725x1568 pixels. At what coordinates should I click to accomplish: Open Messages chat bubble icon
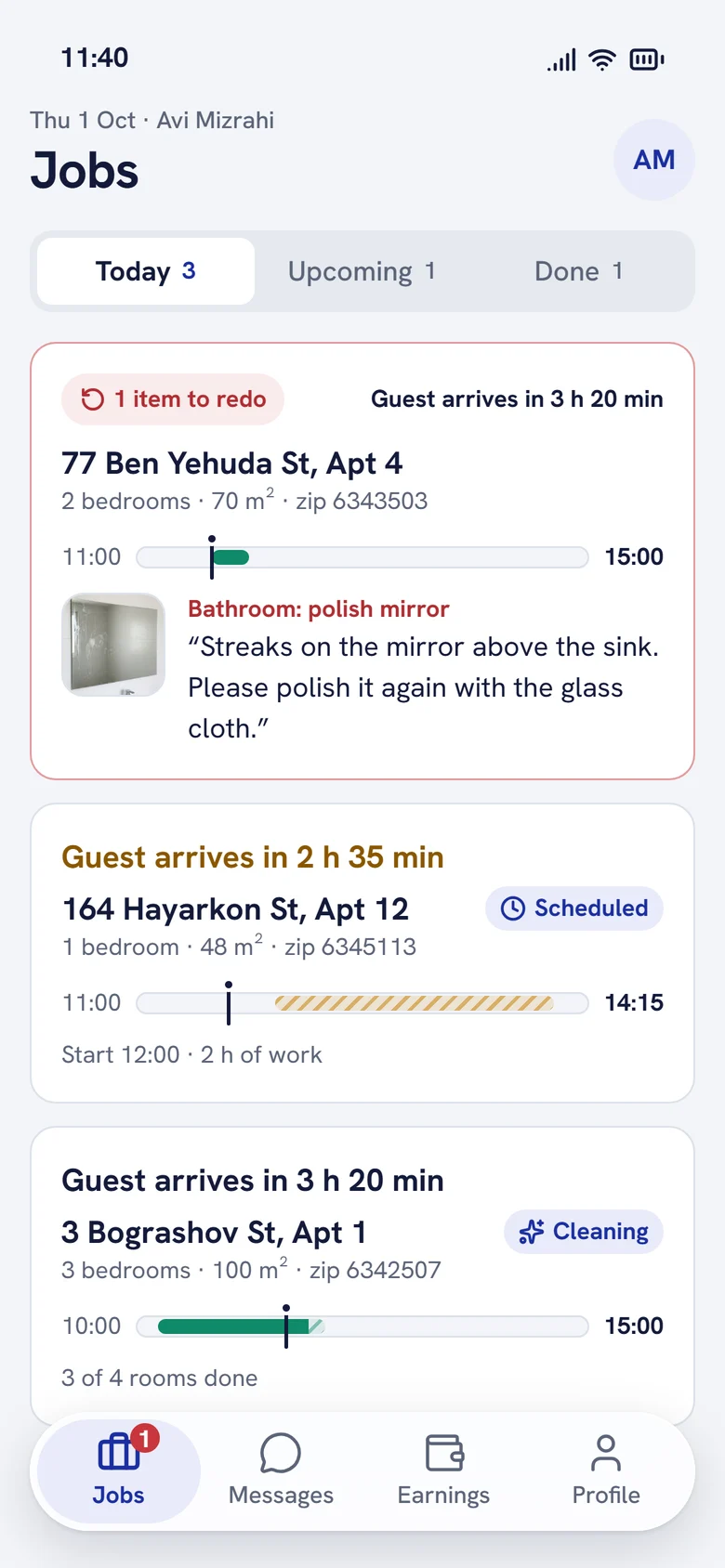click(x=281, y=1453)
